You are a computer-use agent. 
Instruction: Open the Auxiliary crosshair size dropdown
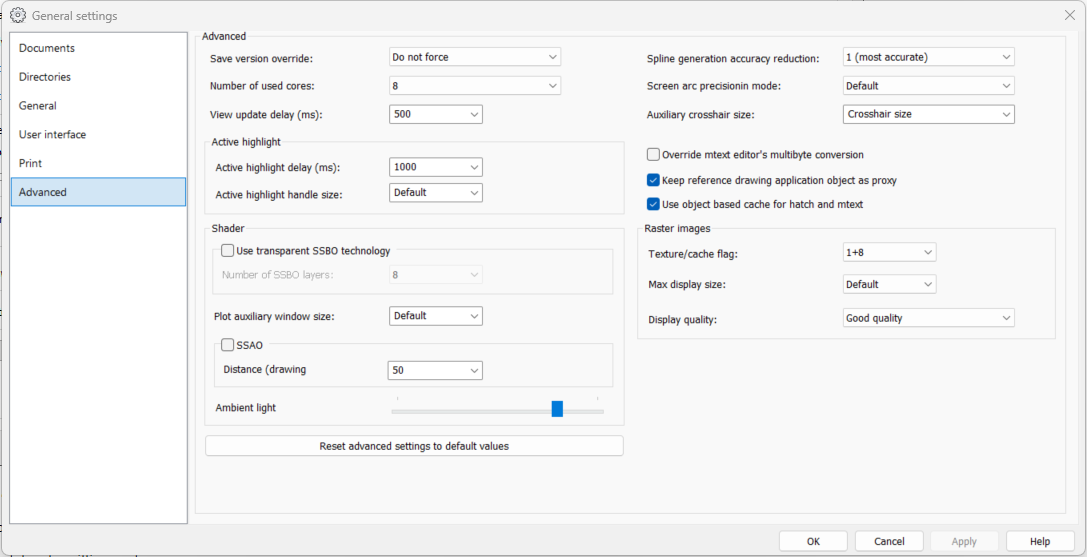928,114
